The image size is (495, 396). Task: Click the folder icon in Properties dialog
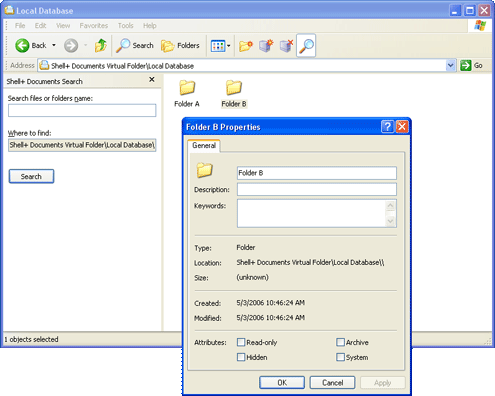(x=204, y=170)
